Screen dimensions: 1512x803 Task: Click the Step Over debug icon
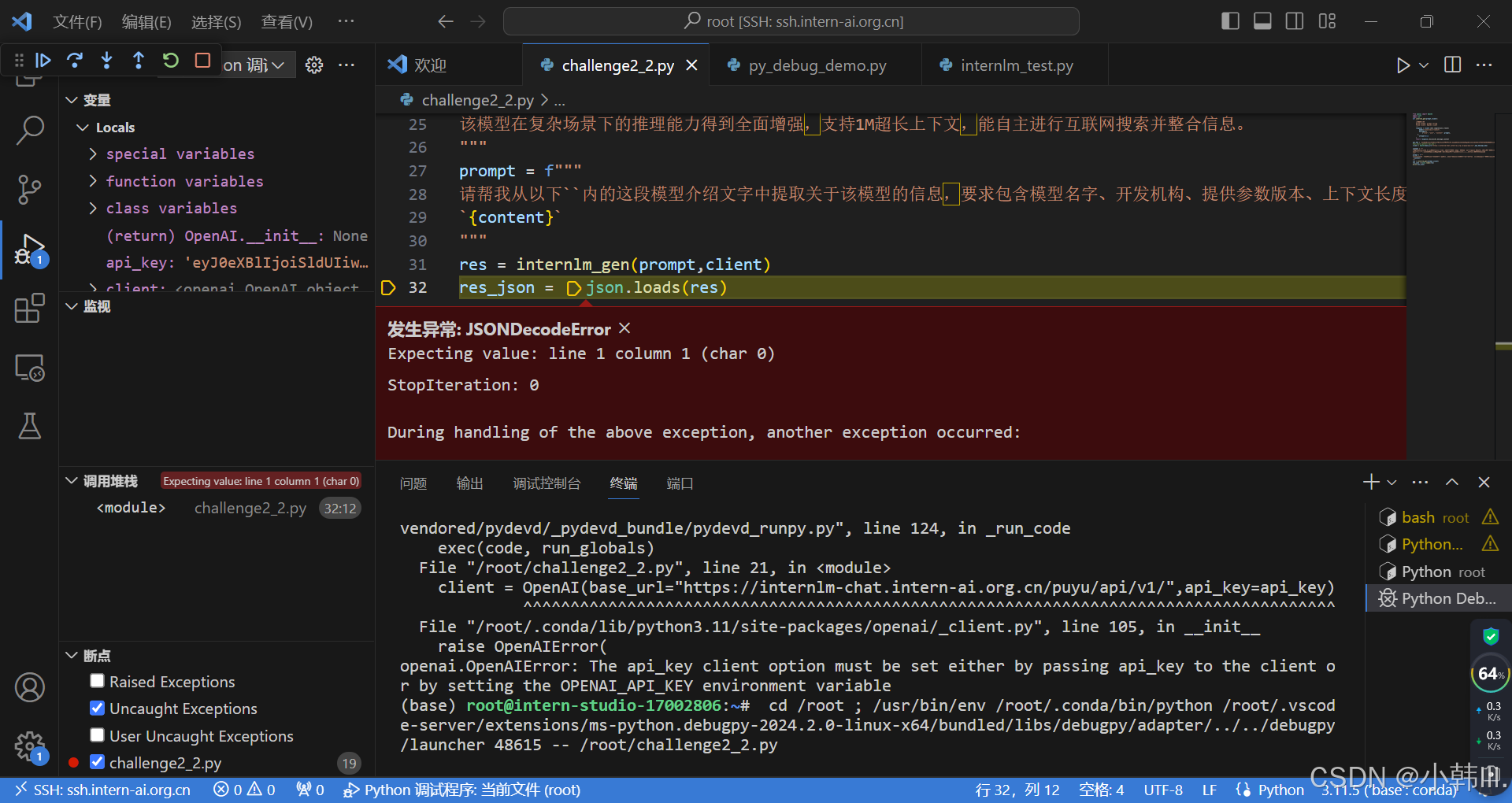pyautogui.click(x=75, y=60)
